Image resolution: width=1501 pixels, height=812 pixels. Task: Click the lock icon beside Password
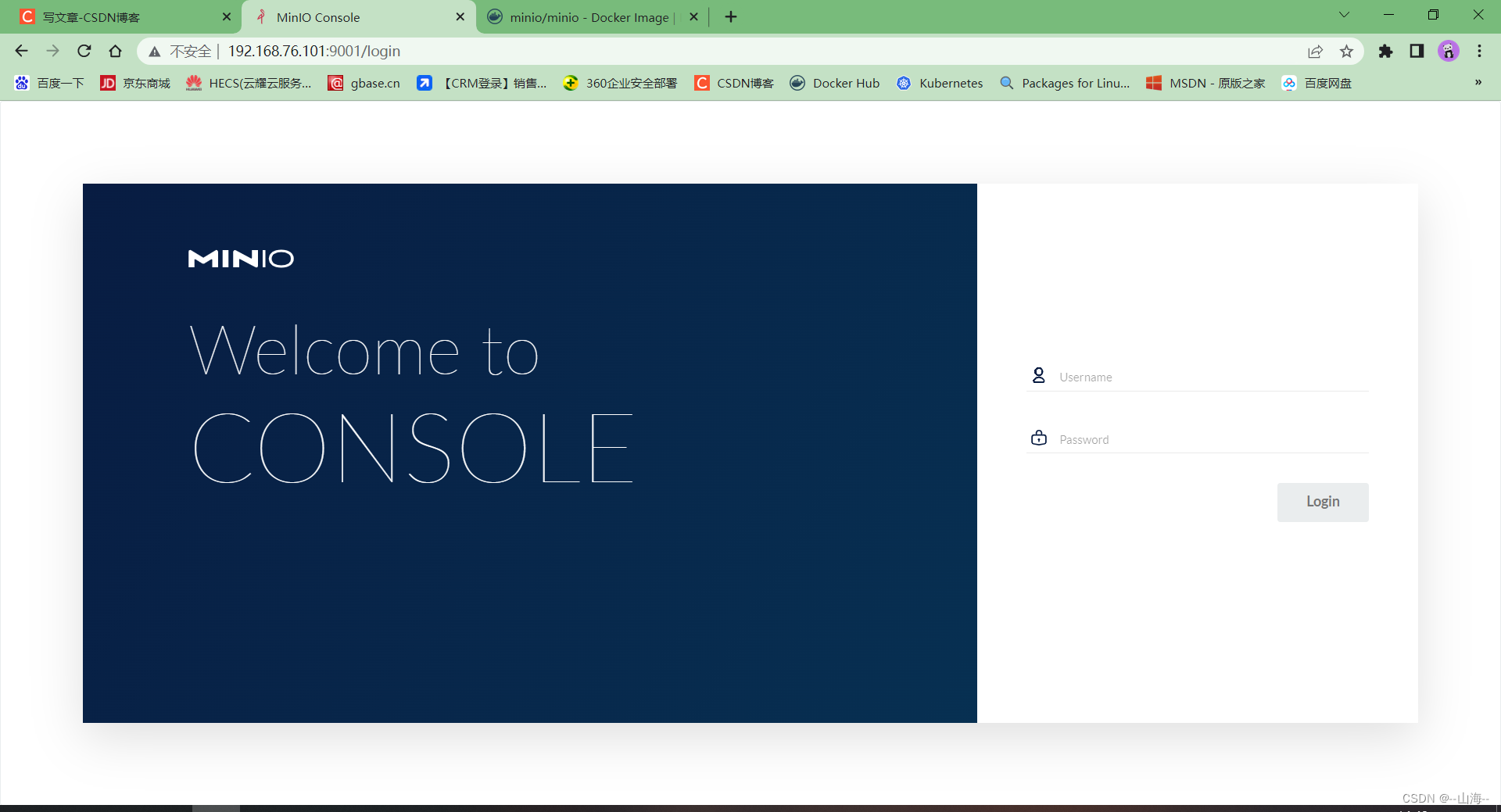(1038, 438)
